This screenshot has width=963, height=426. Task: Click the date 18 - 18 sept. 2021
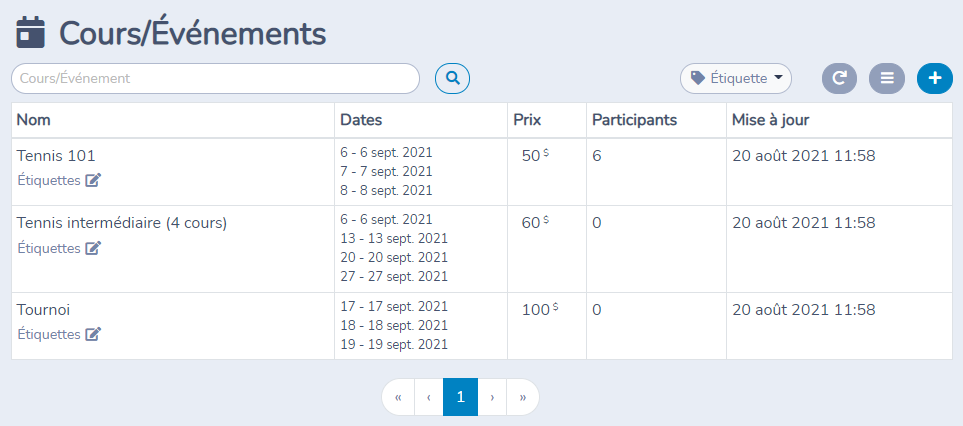tap(394, 325)
